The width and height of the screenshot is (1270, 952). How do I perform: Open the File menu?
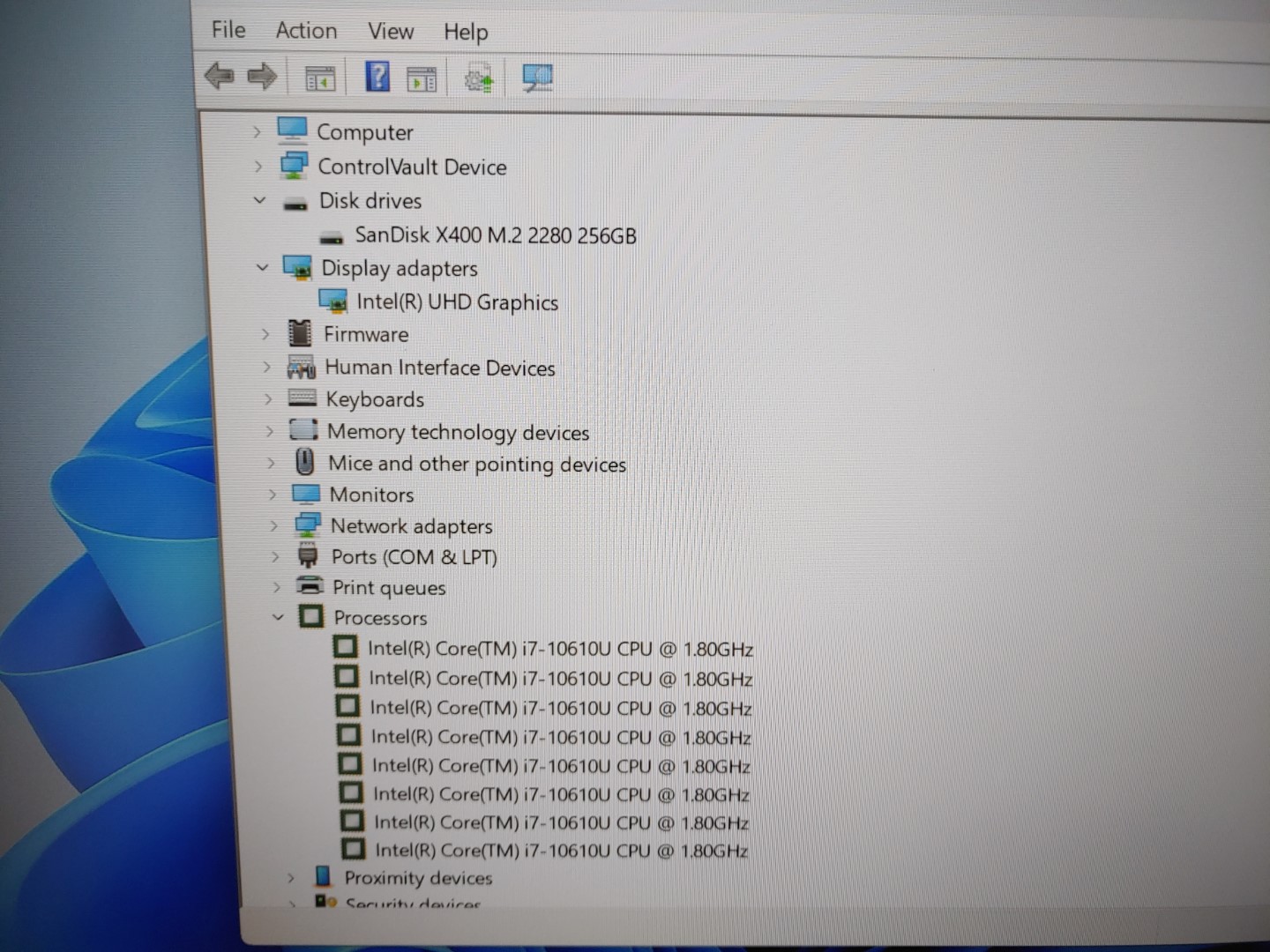point(228,30)
